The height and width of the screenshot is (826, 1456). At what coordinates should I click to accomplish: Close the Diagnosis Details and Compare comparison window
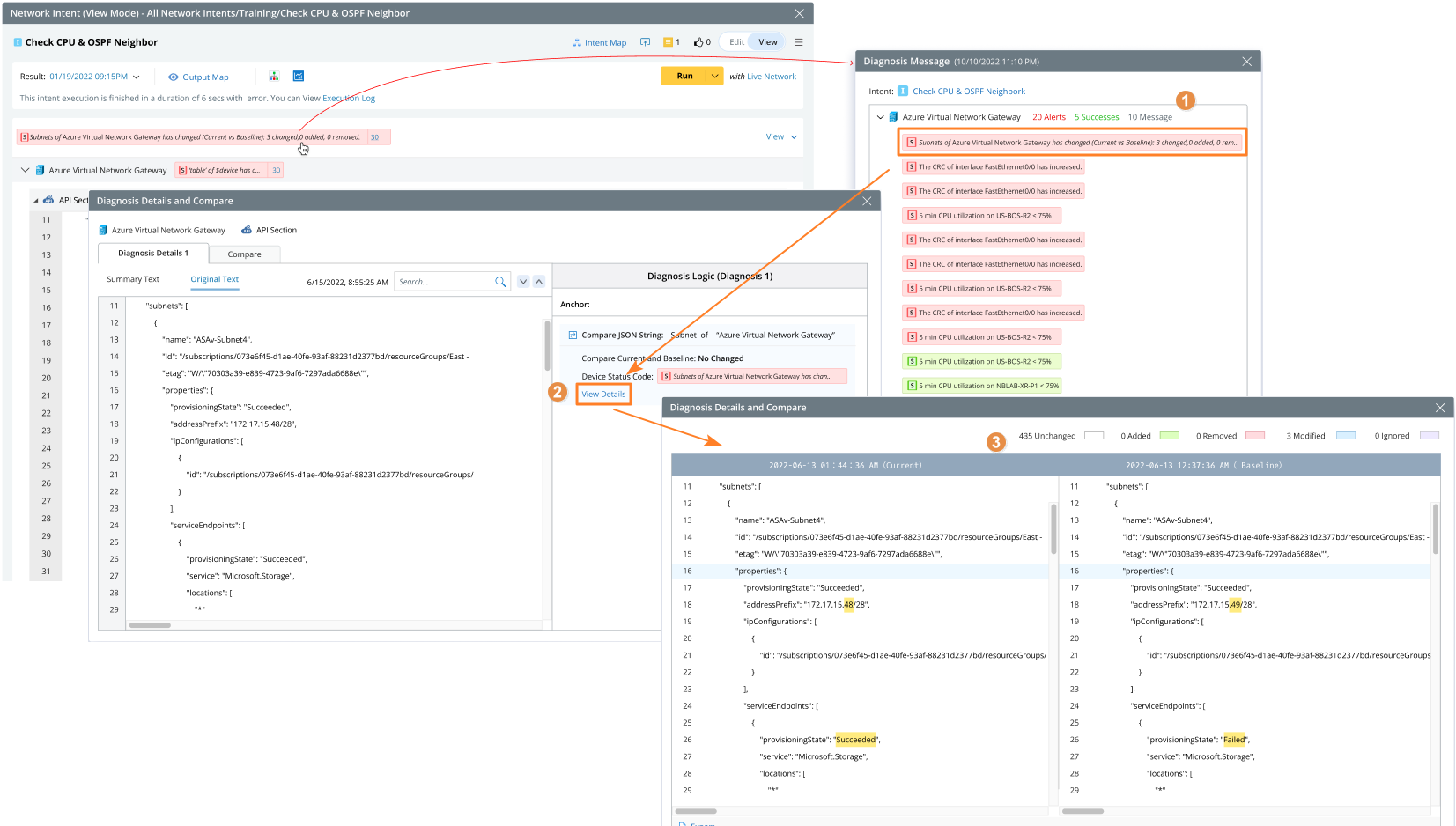(x=1440, y=408)
